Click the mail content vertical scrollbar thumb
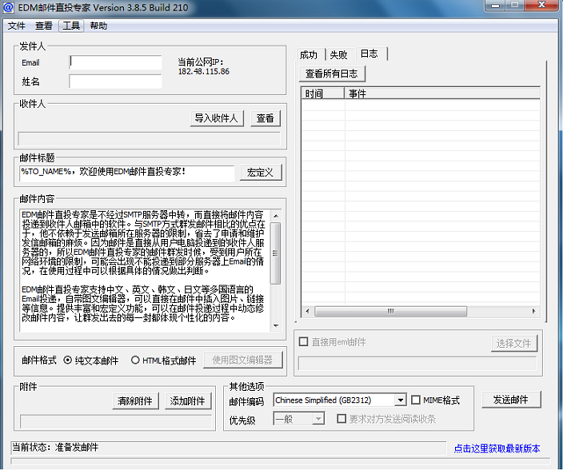563x470 pixels. coord(275,253)
